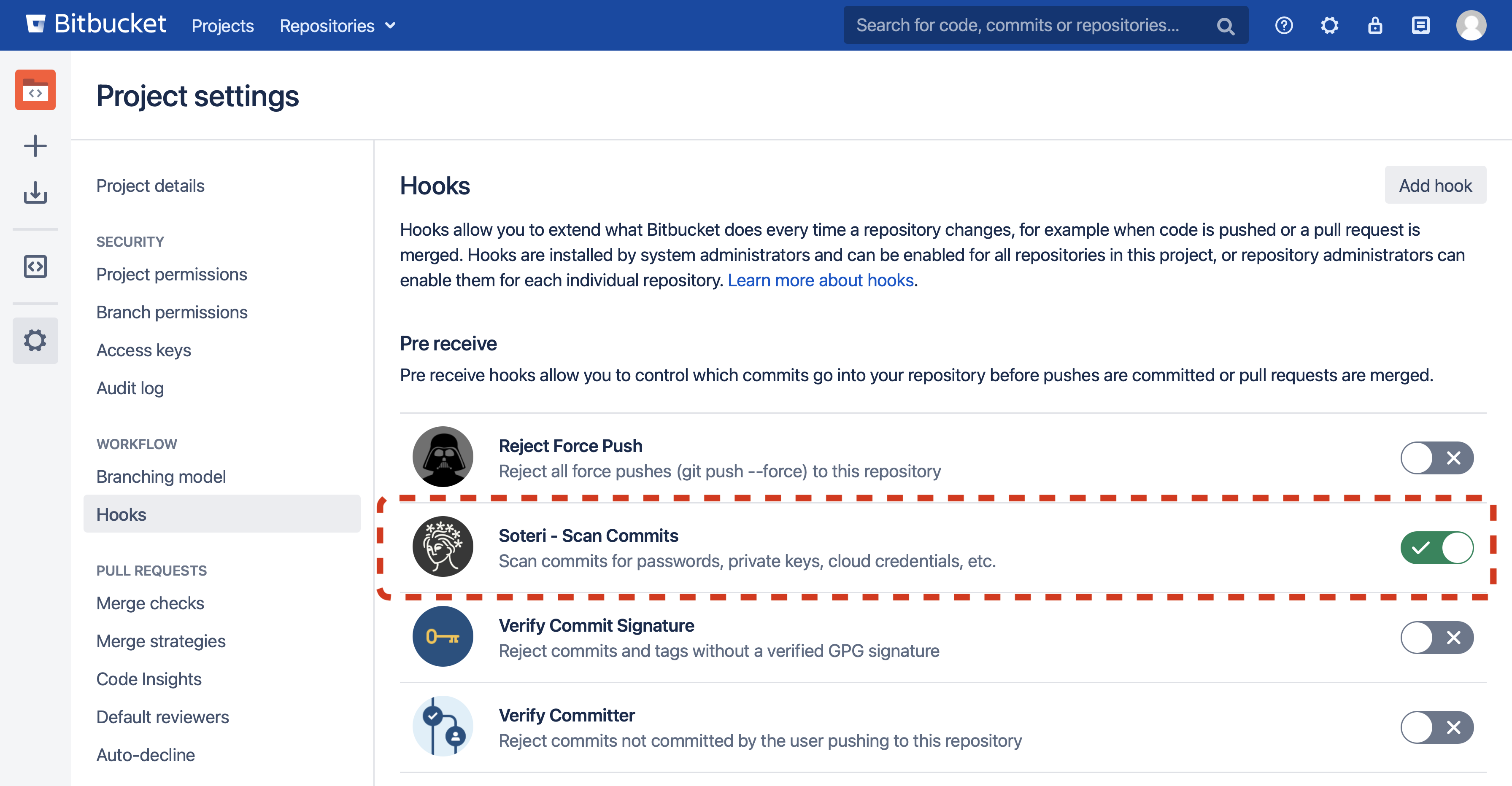Click the orange project avatar icon
The image size is (1512, 786).
[x=35, y=90]
